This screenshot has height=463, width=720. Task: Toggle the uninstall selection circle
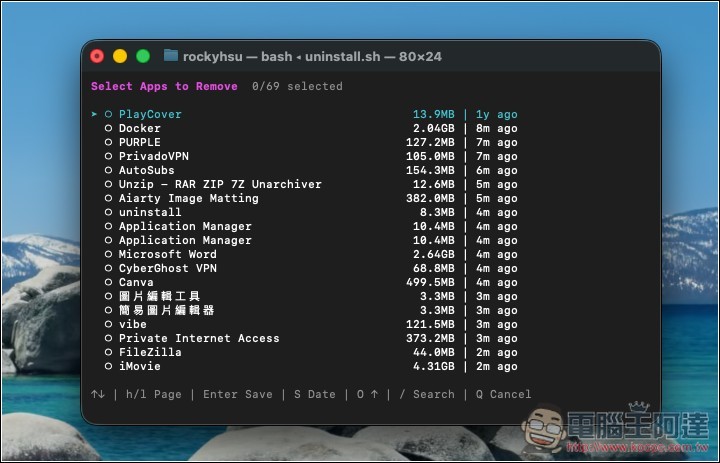[108, 212]
